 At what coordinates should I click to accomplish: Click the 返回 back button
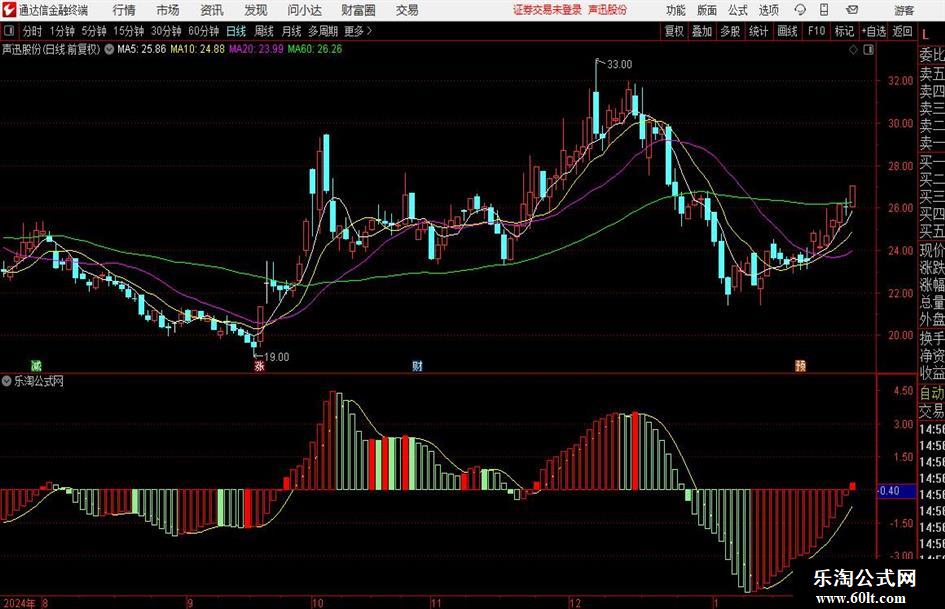pyautogui.click(x=902, y=31)
